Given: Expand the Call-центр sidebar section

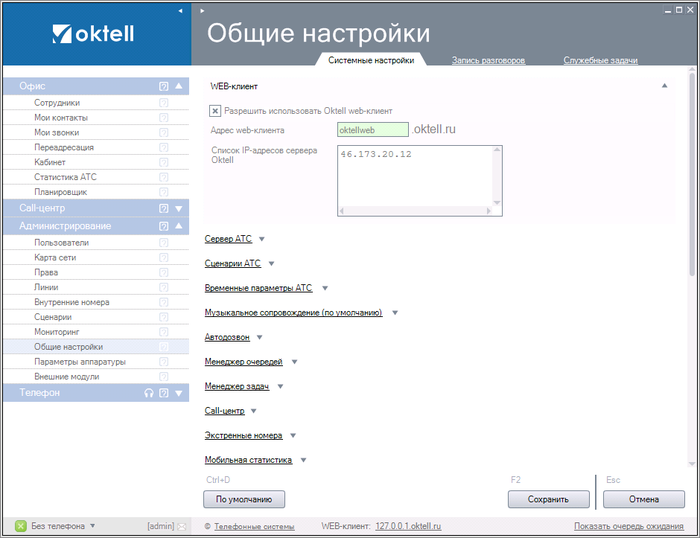Looking at the screenshot, I should point(179,208).
